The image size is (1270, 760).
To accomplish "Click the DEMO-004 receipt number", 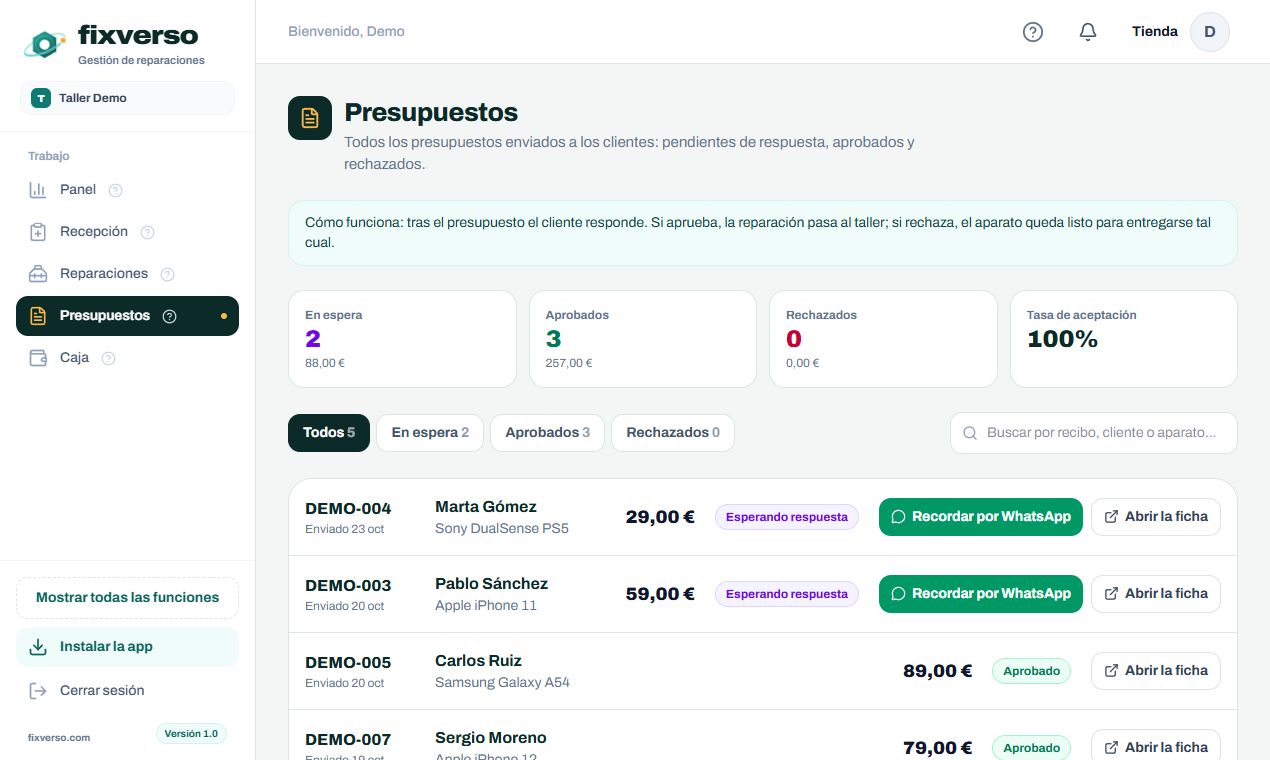I will [x=348, y=508].
